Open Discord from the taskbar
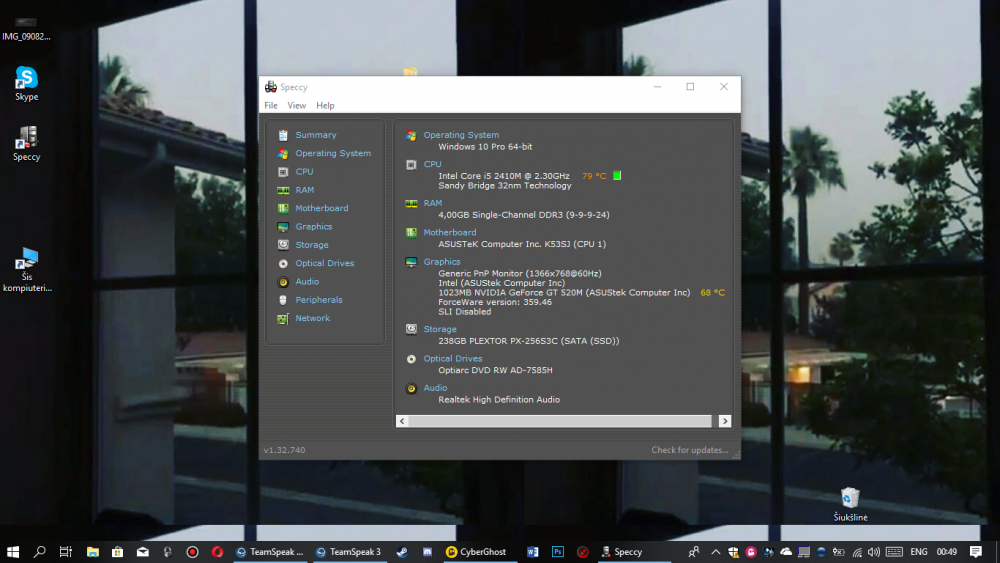1000x563 pixels. click(427, 552)
